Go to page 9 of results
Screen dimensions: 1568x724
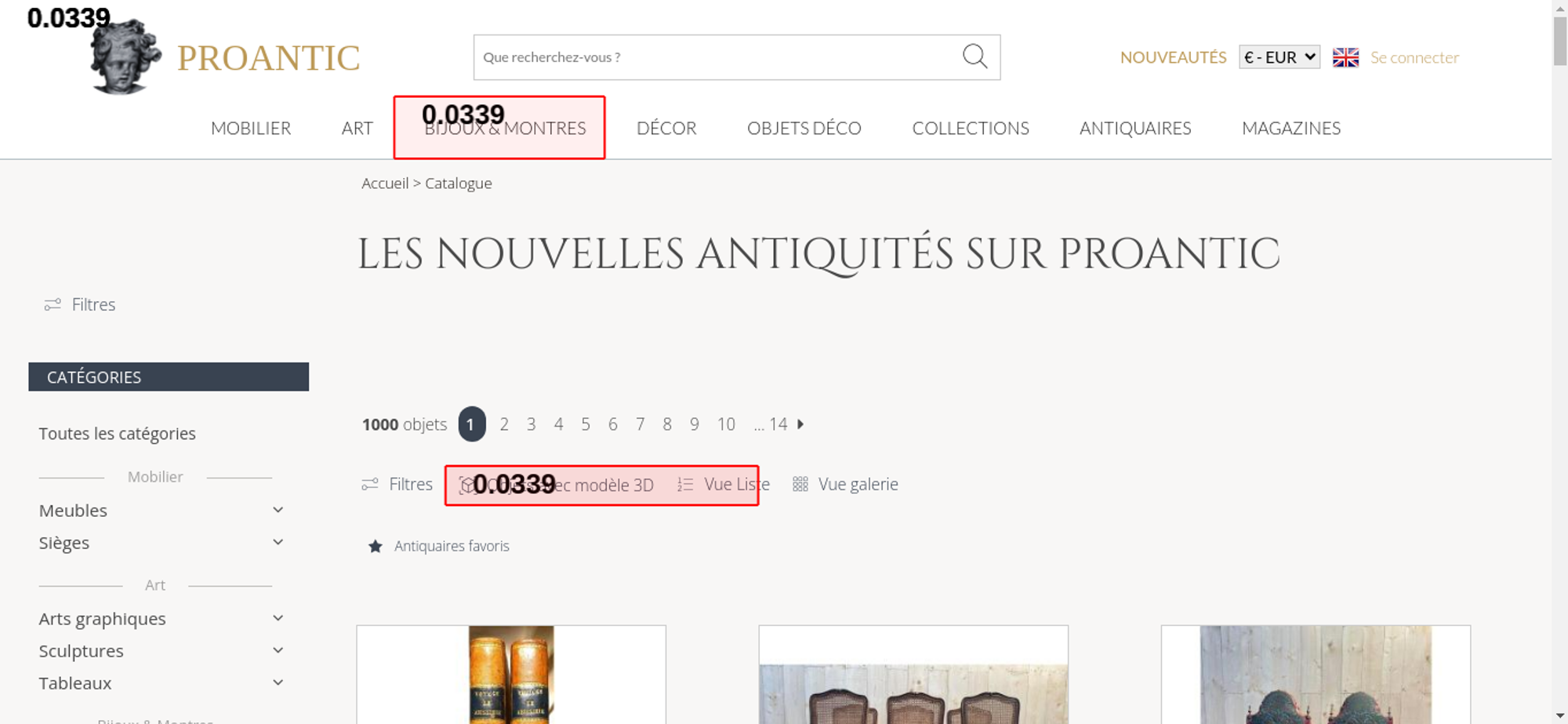(x=695, y=424)
